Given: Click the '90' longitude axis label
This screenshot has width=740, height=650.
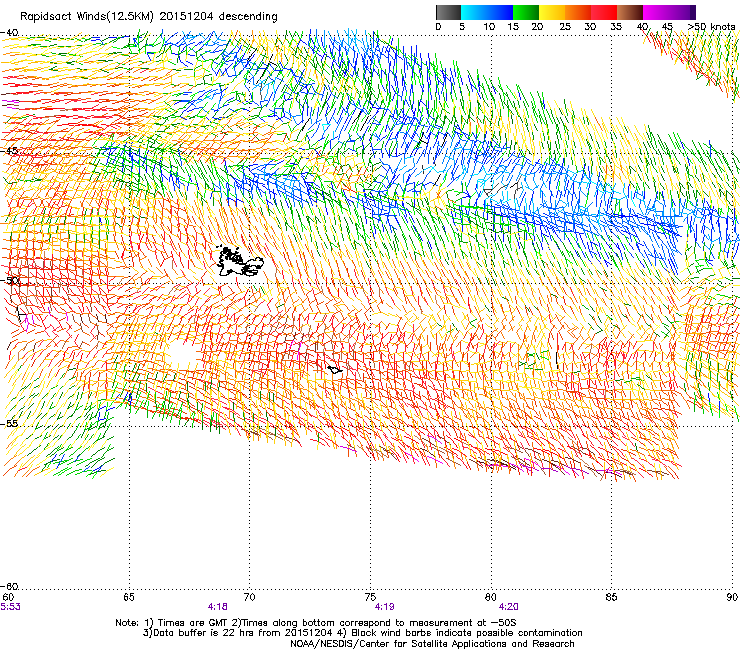Looking at the screenshot, I should 732,597.
